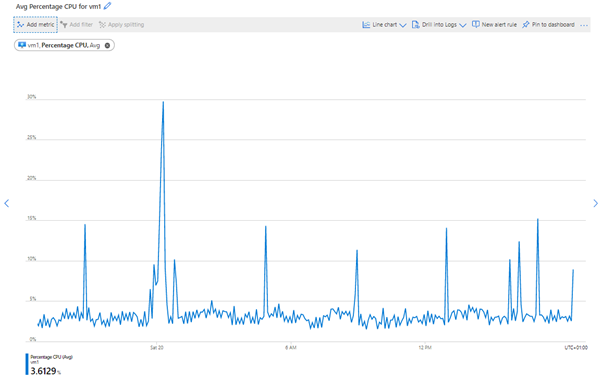This screenshot has height=379, width=602.
Task: Open the Drill into Logs dropdown
Action: [439, 25]
